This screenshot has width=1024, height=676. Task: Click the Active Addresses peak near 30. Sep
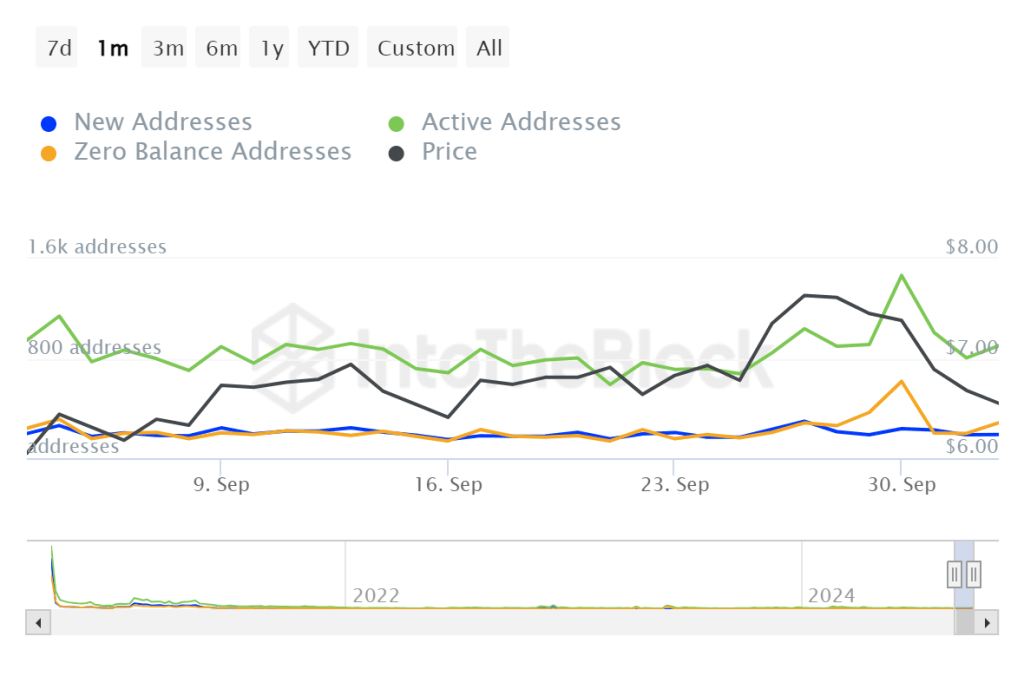point(902,276)
